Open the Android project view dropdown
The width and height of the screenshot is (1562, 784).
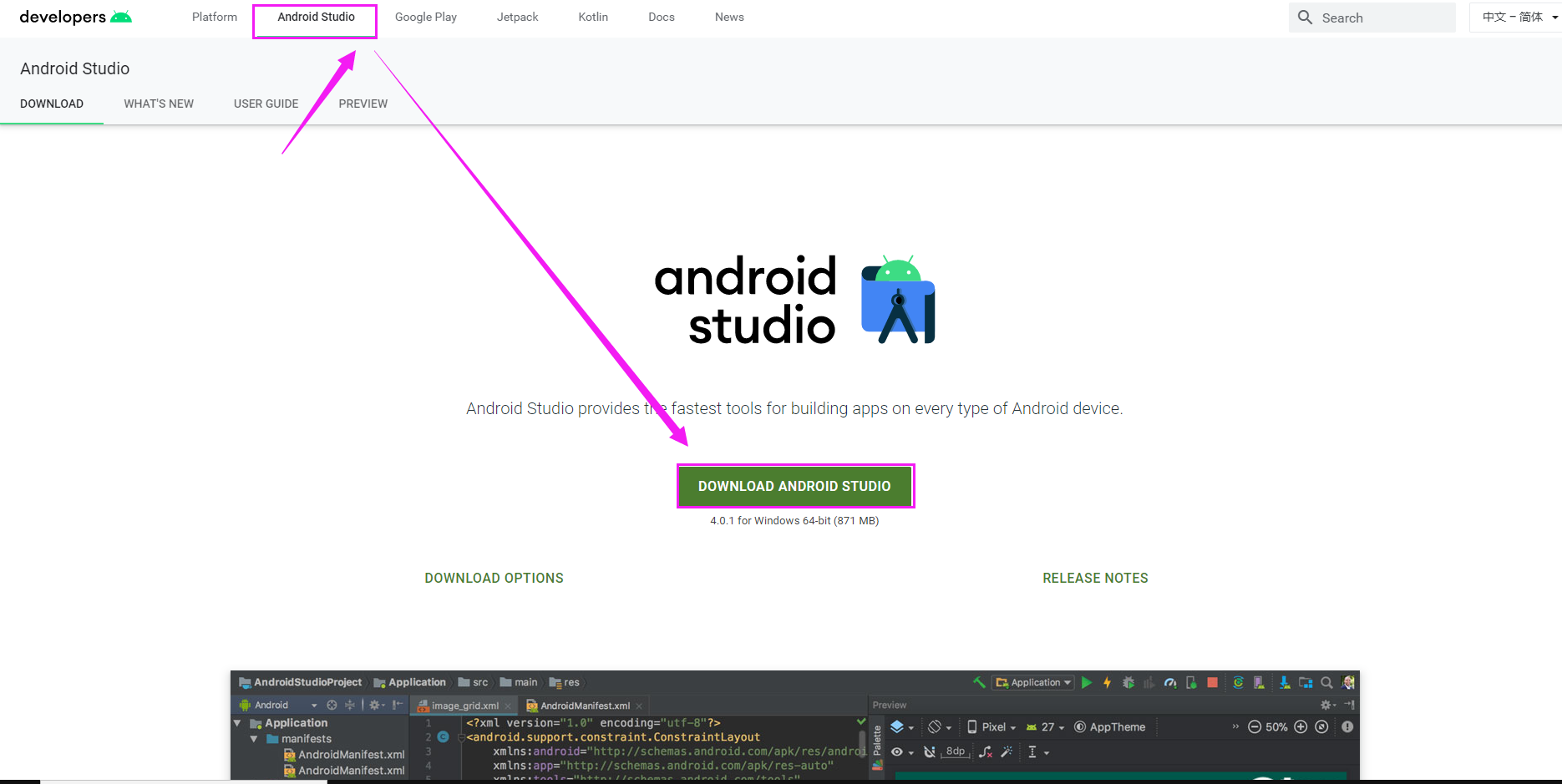[279, 705]
